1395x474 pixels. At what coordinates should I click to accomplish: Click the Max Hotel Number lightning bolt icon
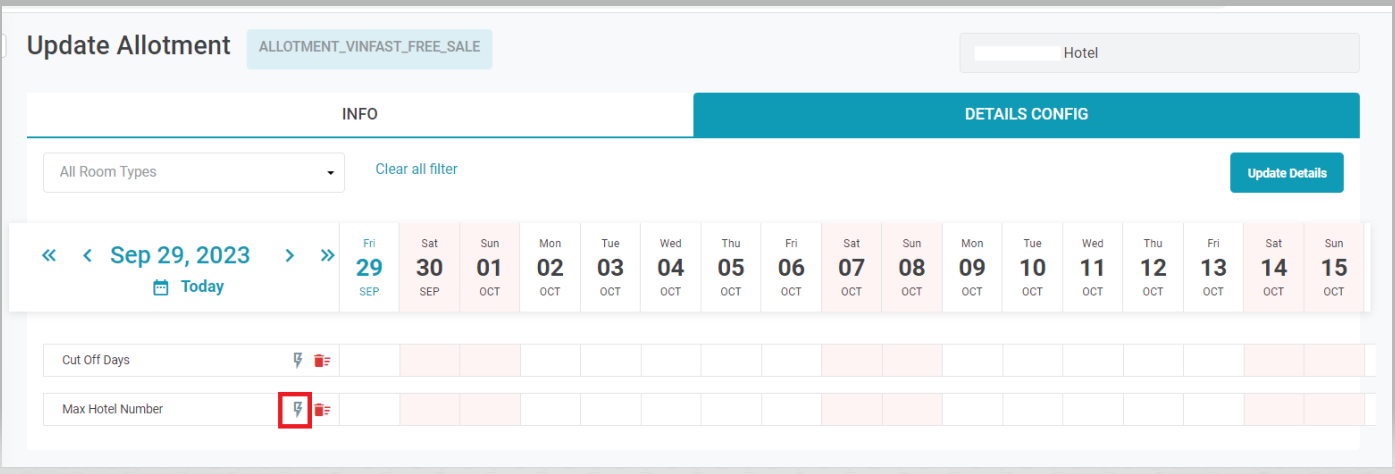[296, 409]
